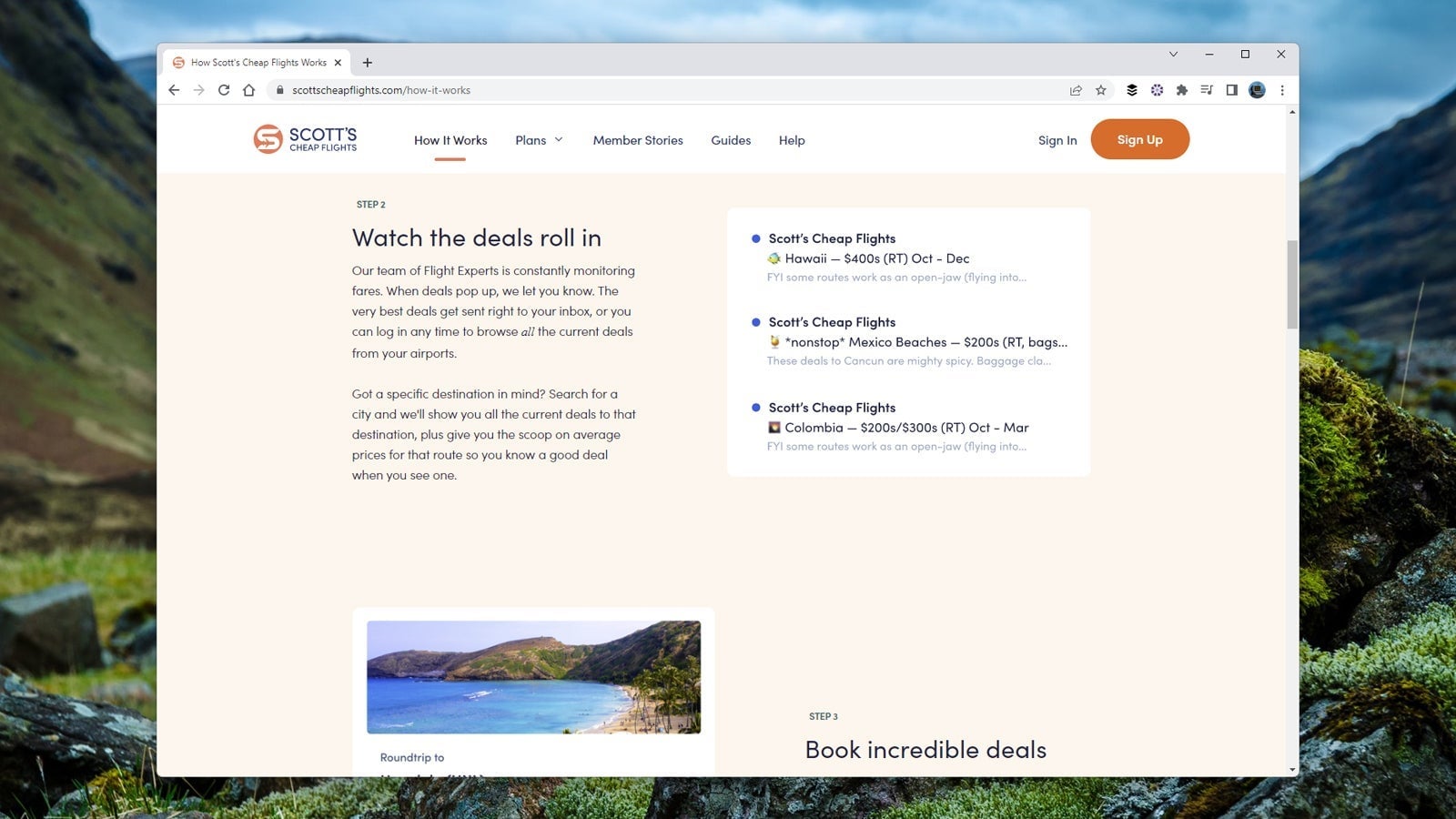Viewport: 1456px width, 819px height.
Task: Open the nonstop Mexico Beaches deal message
Action: [x=908, y=341]
